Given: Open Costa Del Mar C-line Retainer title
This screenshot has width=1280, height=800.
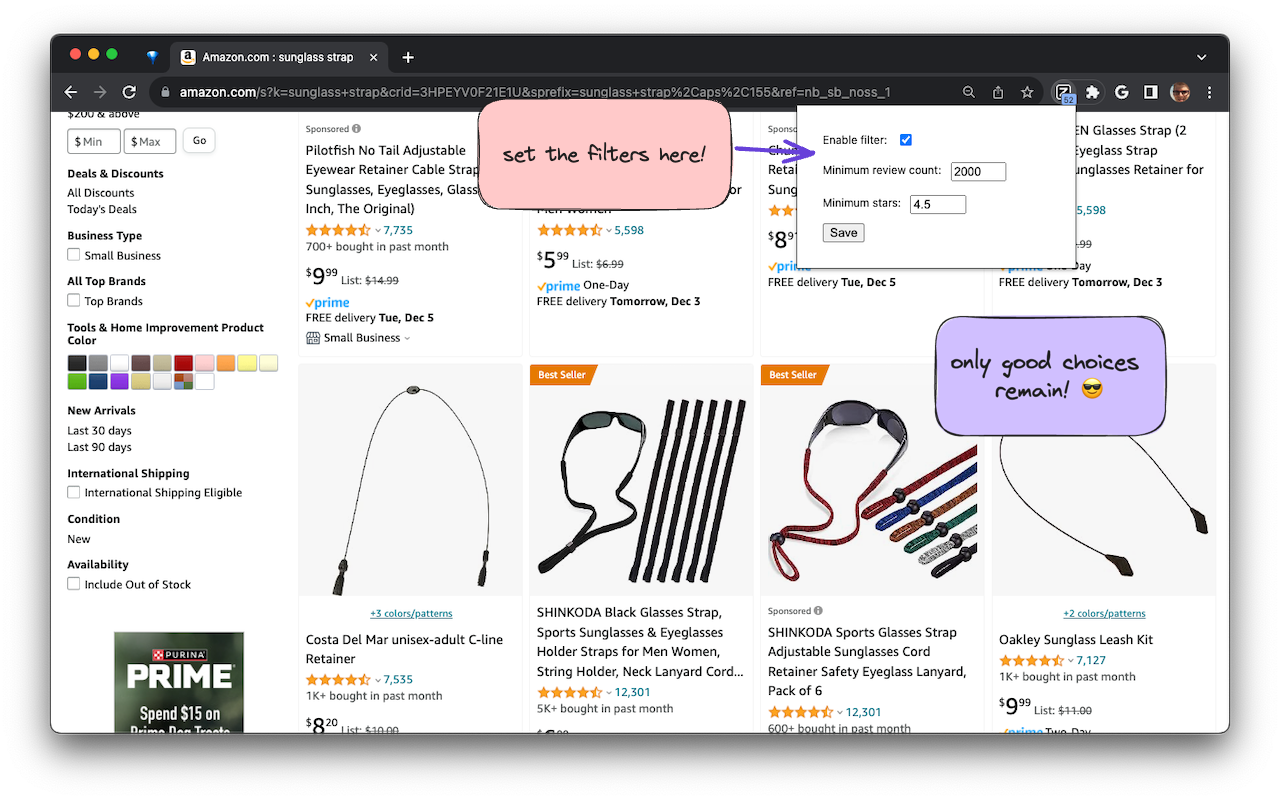Looking at the screenshot, I should point(404,649).
